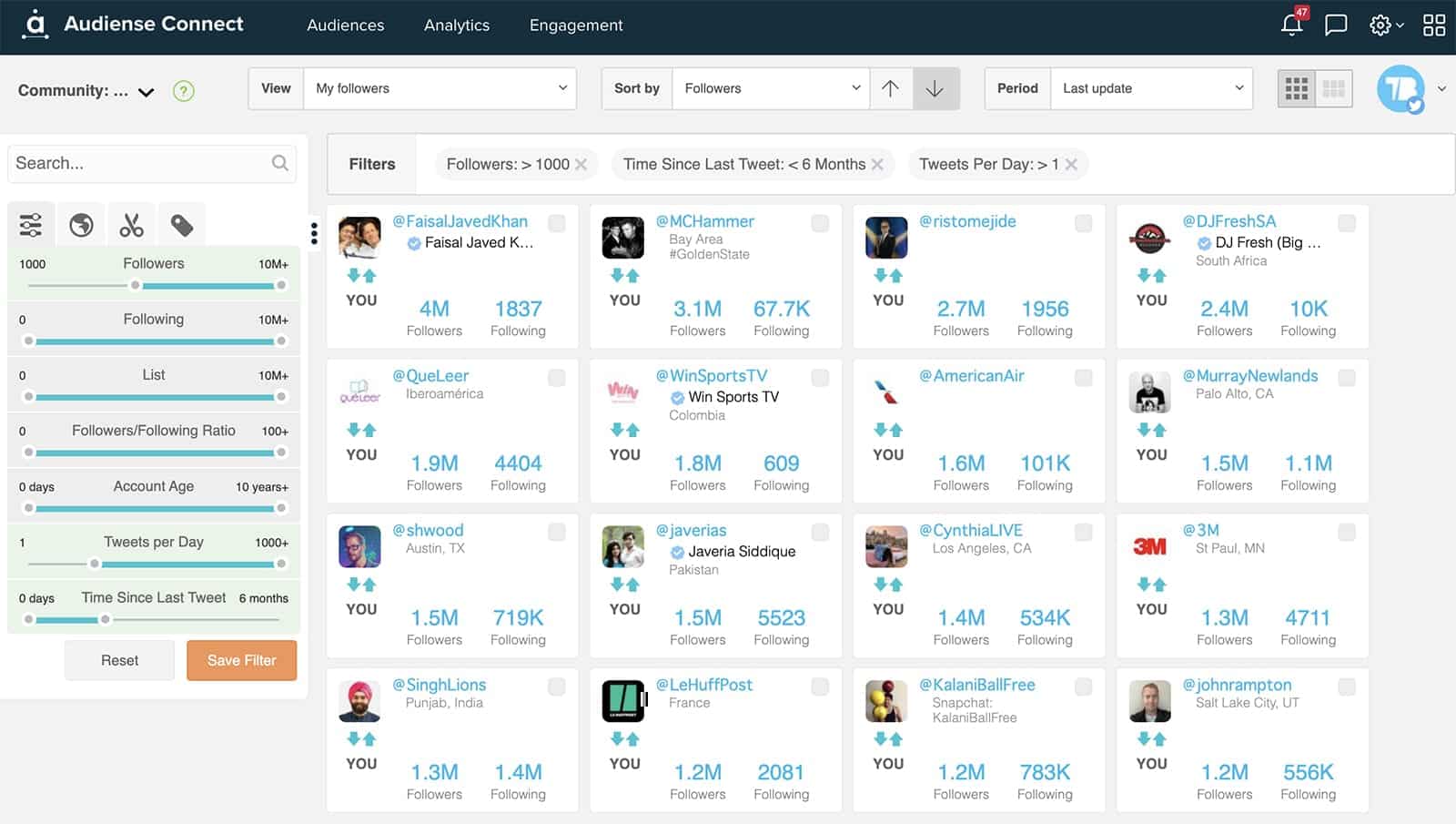Select the globe location filters icon
Viewport: 1456px width, 824px height.
(x=81, y=223)
